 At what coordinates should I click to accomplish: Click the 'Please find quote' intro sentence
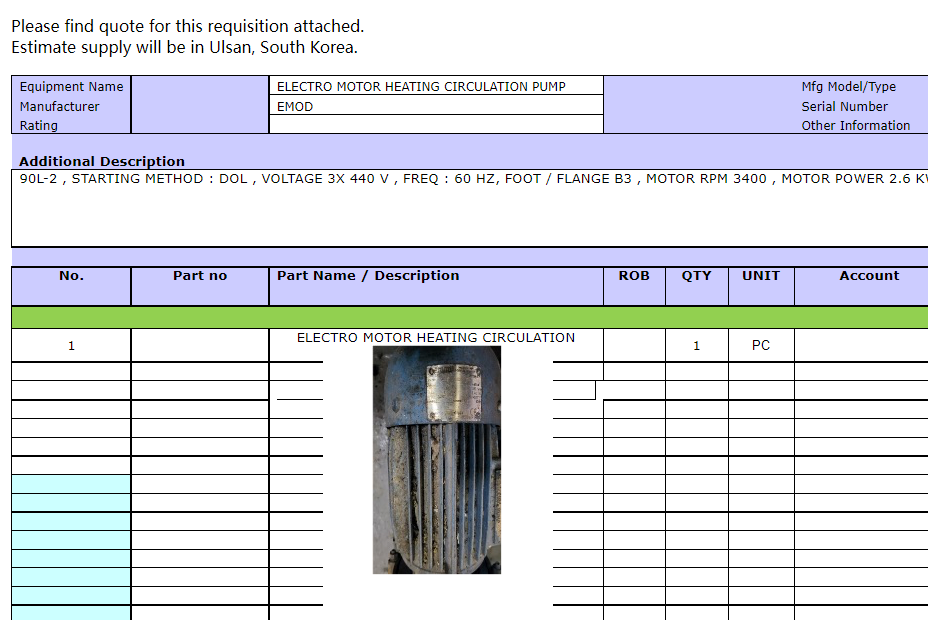point(188,26)
